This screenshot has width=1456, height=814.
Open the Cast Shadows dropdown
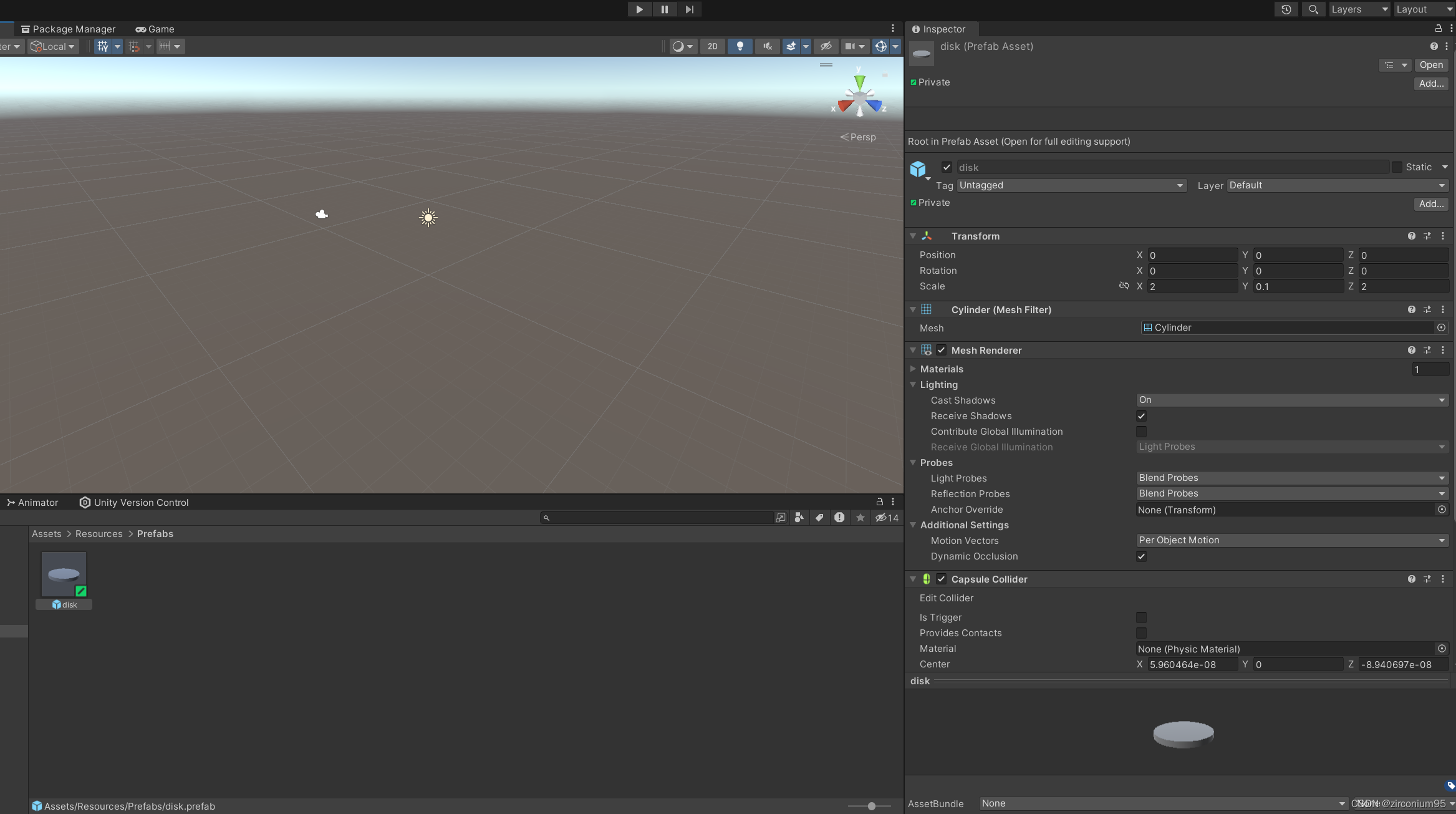[x=1291, y=400]
